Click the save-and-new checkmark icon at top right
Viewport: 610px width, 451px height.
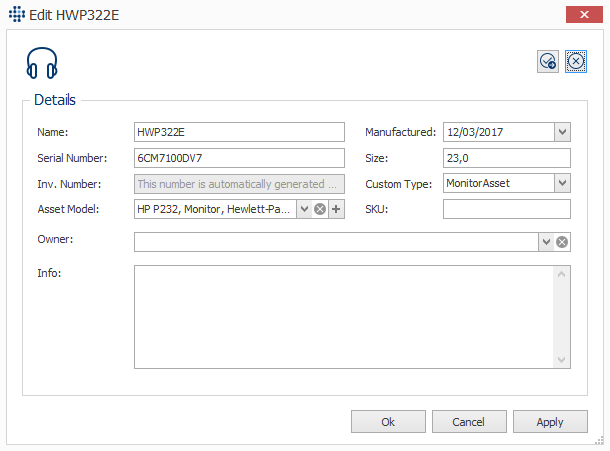(548, 61)
